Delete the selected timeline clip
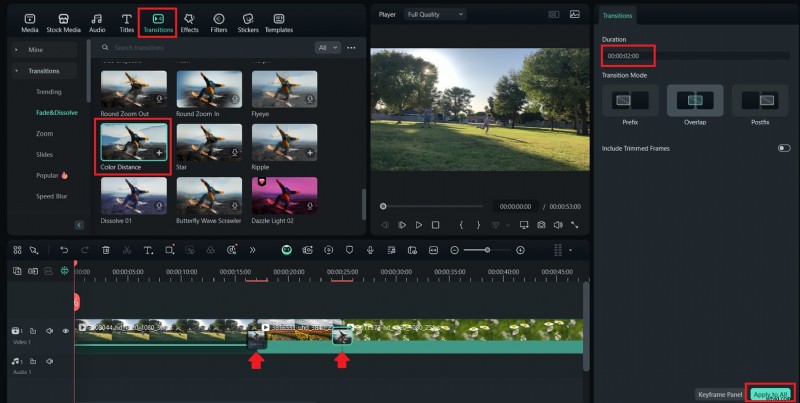This screenshot has height=403, width=800. [106, 250]
